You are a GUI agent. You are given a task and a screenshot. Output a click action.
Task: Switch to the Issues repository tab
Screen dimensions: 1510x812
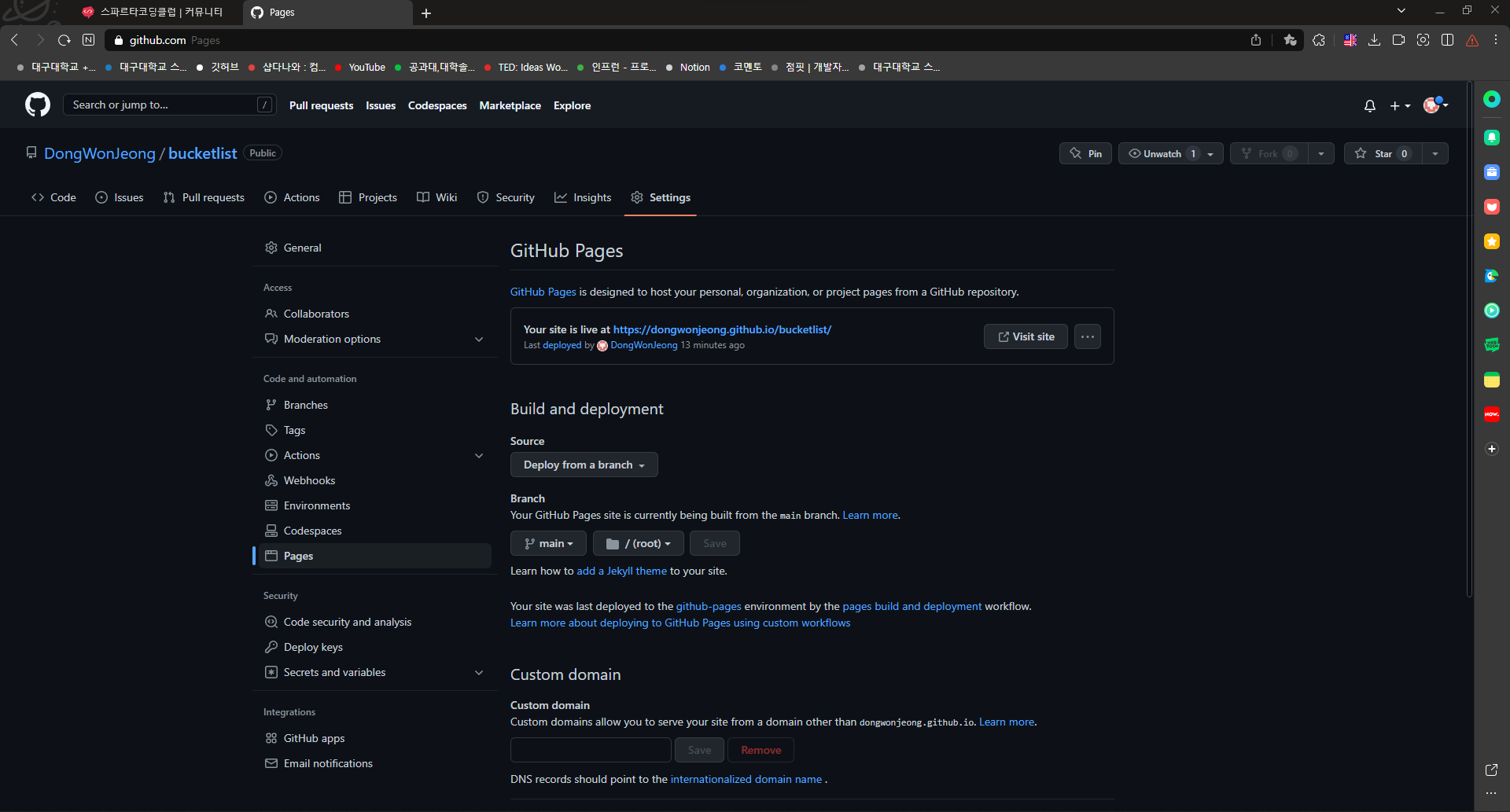[x=120, y=197]
